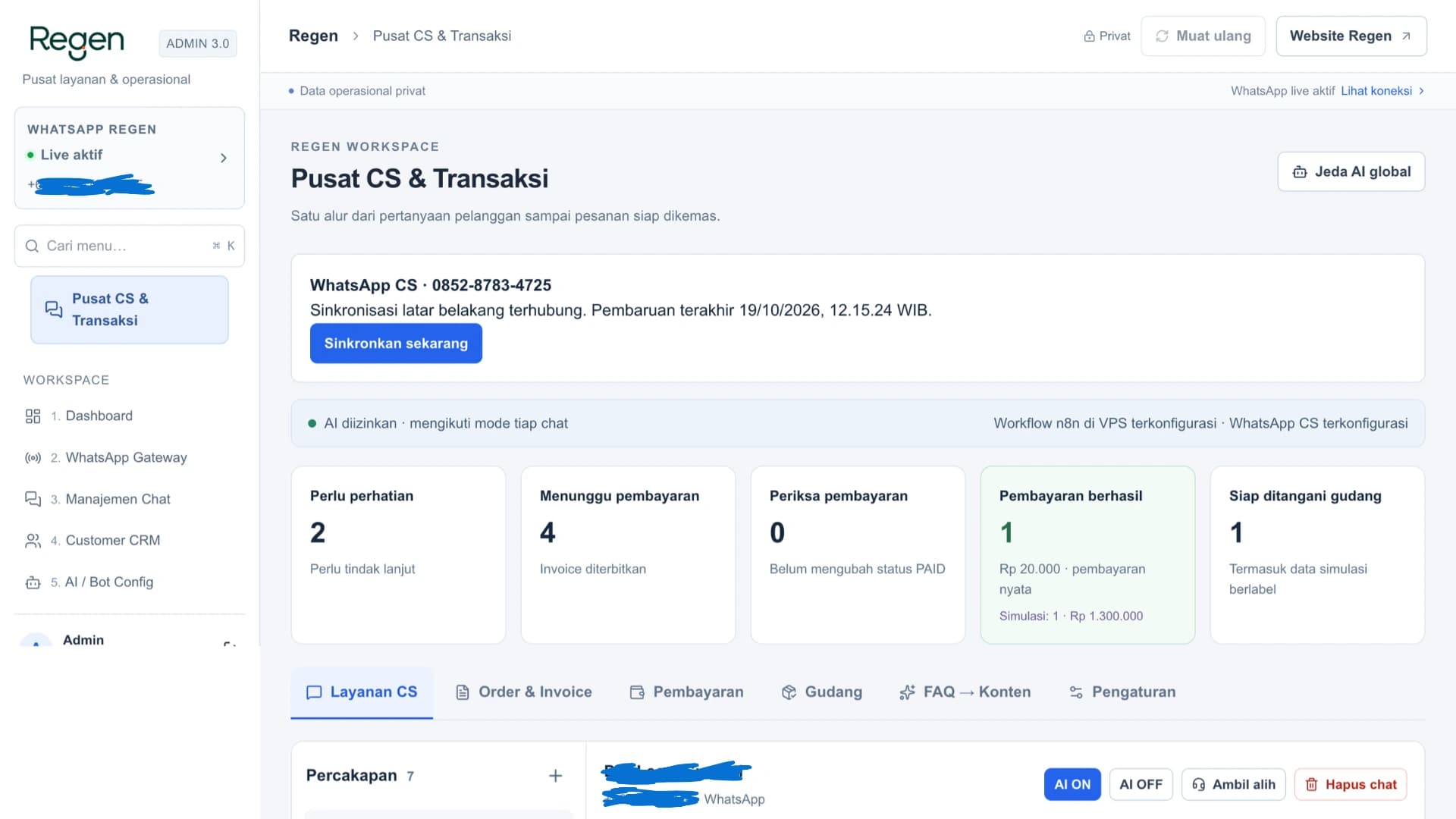Toggle Jeda AI global
Viewport: 1456px width, 819px height.
(1351, 171)
